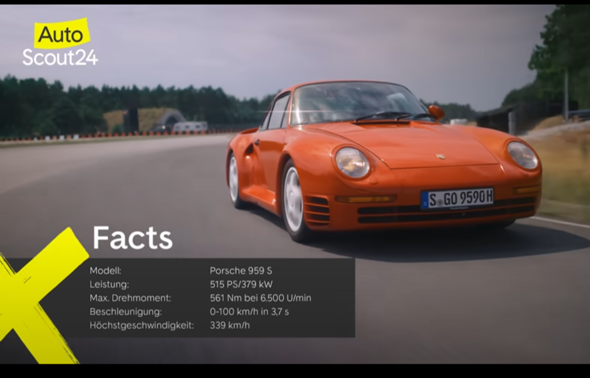
Task: Select the Modell label
Action: click(105, 270)
